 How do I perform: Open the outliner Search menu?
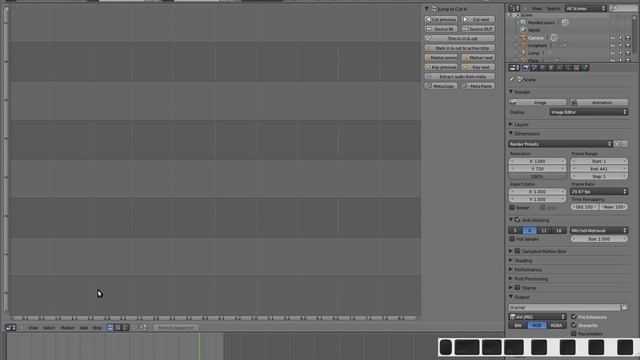pyautogui.click(x=553, y=9)
